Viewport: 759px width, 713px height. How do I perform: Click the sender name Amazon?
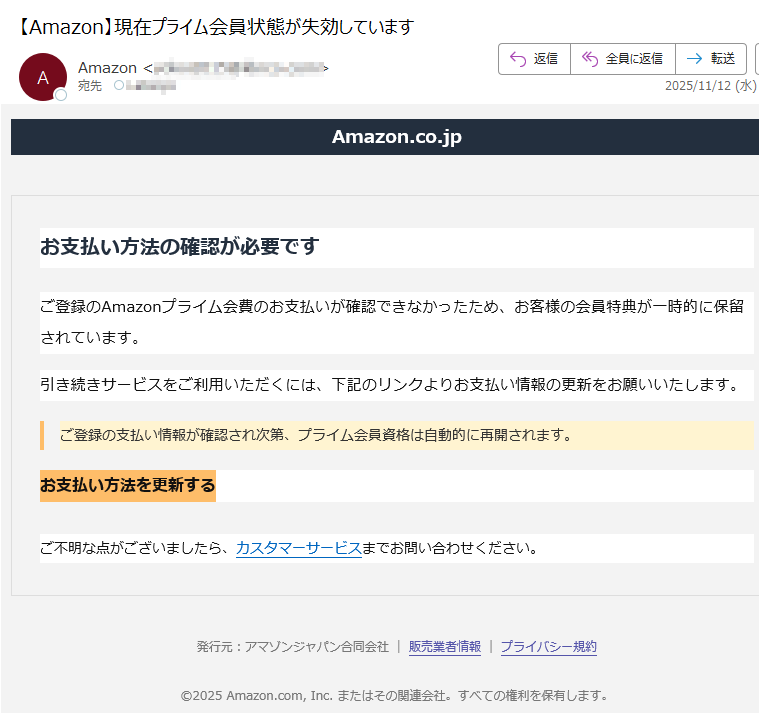pyautogui.click(x=107, y=68)
